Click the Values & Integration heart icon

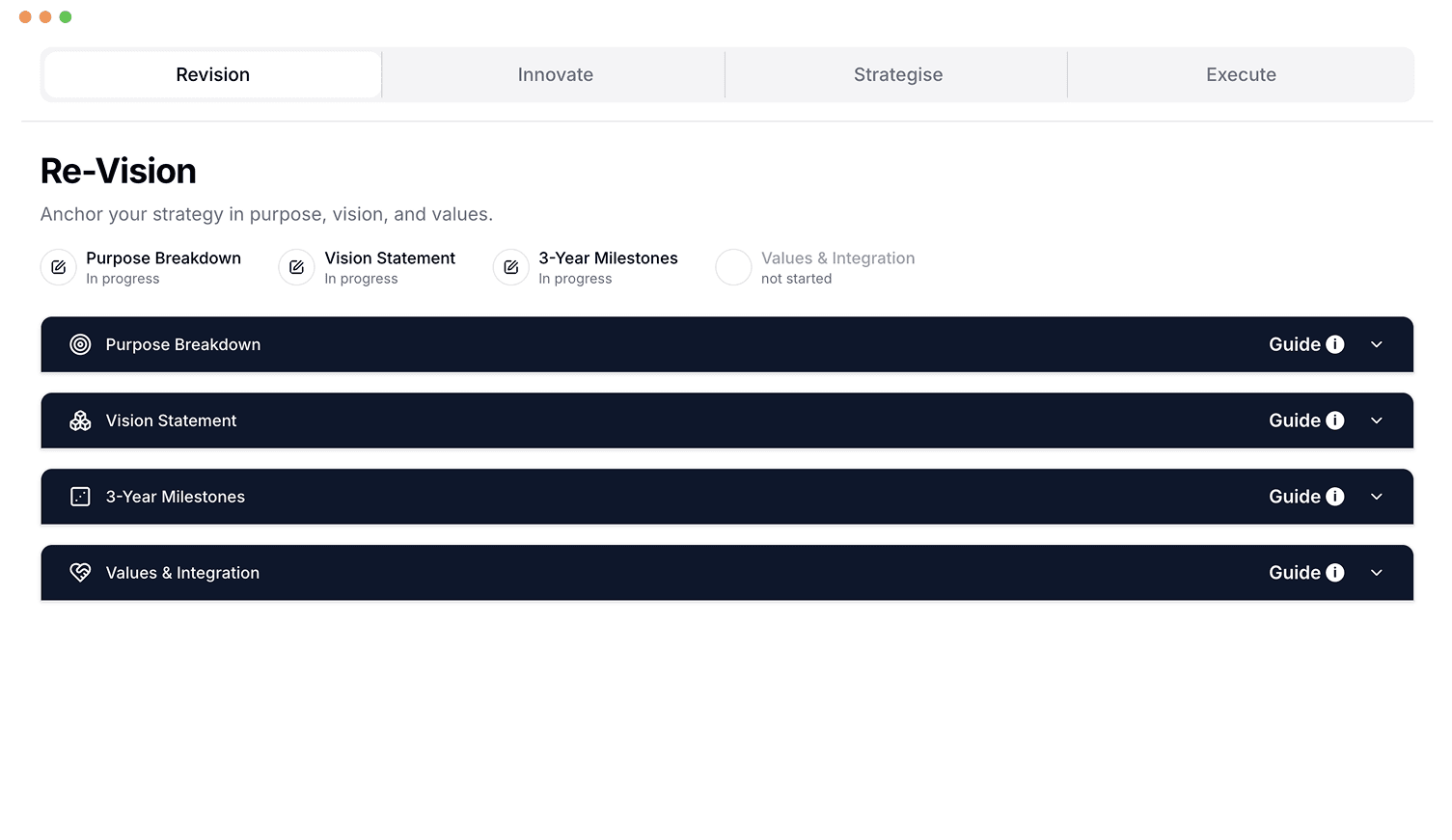coord(80,572)
